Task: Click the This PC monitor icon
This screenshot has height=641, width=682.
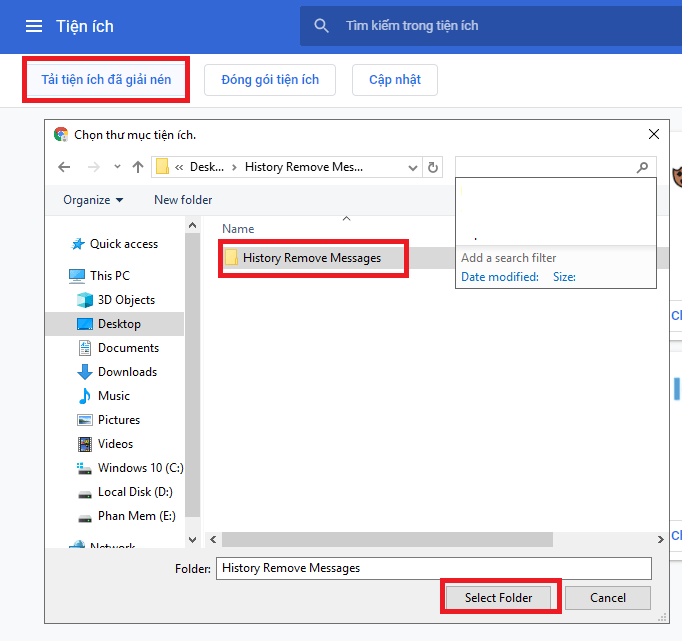Action: (x=77, y=276)
